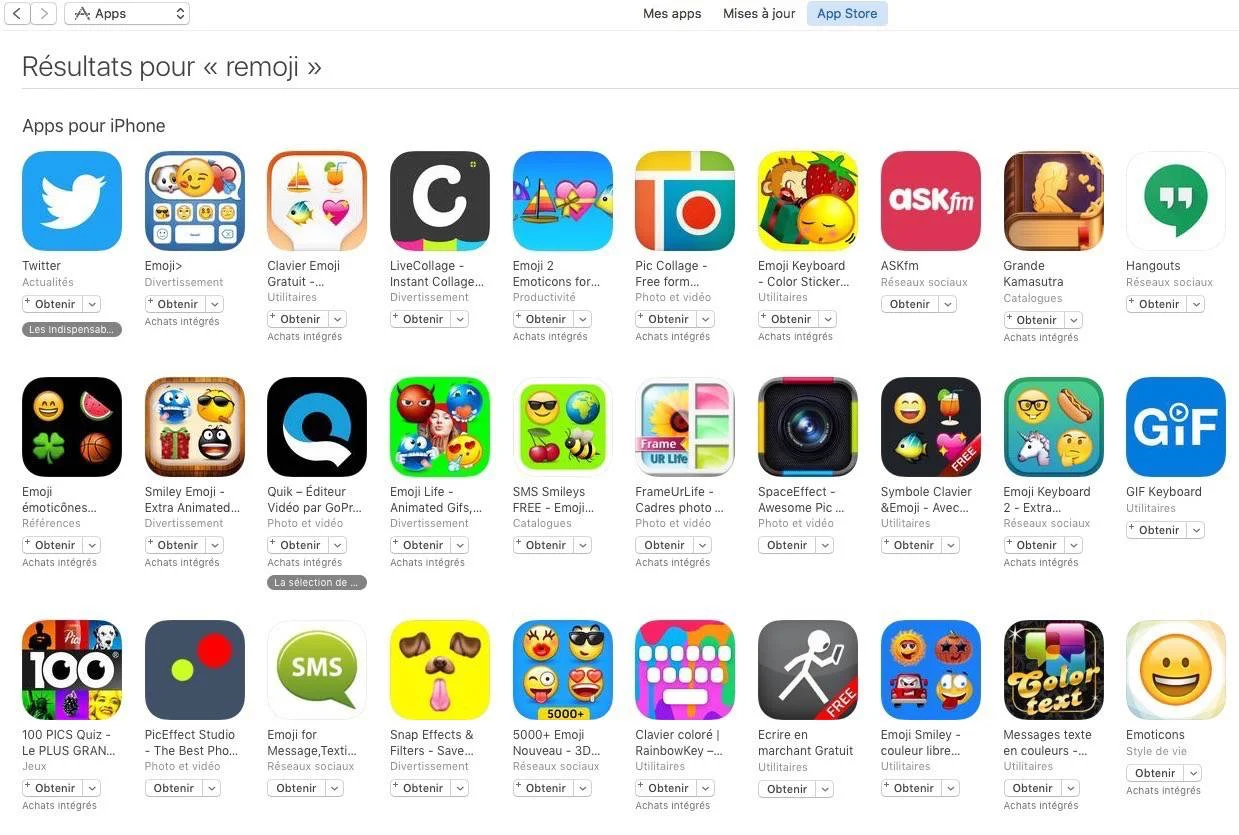1239x835 pixels.
Task: Expand the dropdown arrow beside Twitter's Obtenir
Action: [92, 304]
